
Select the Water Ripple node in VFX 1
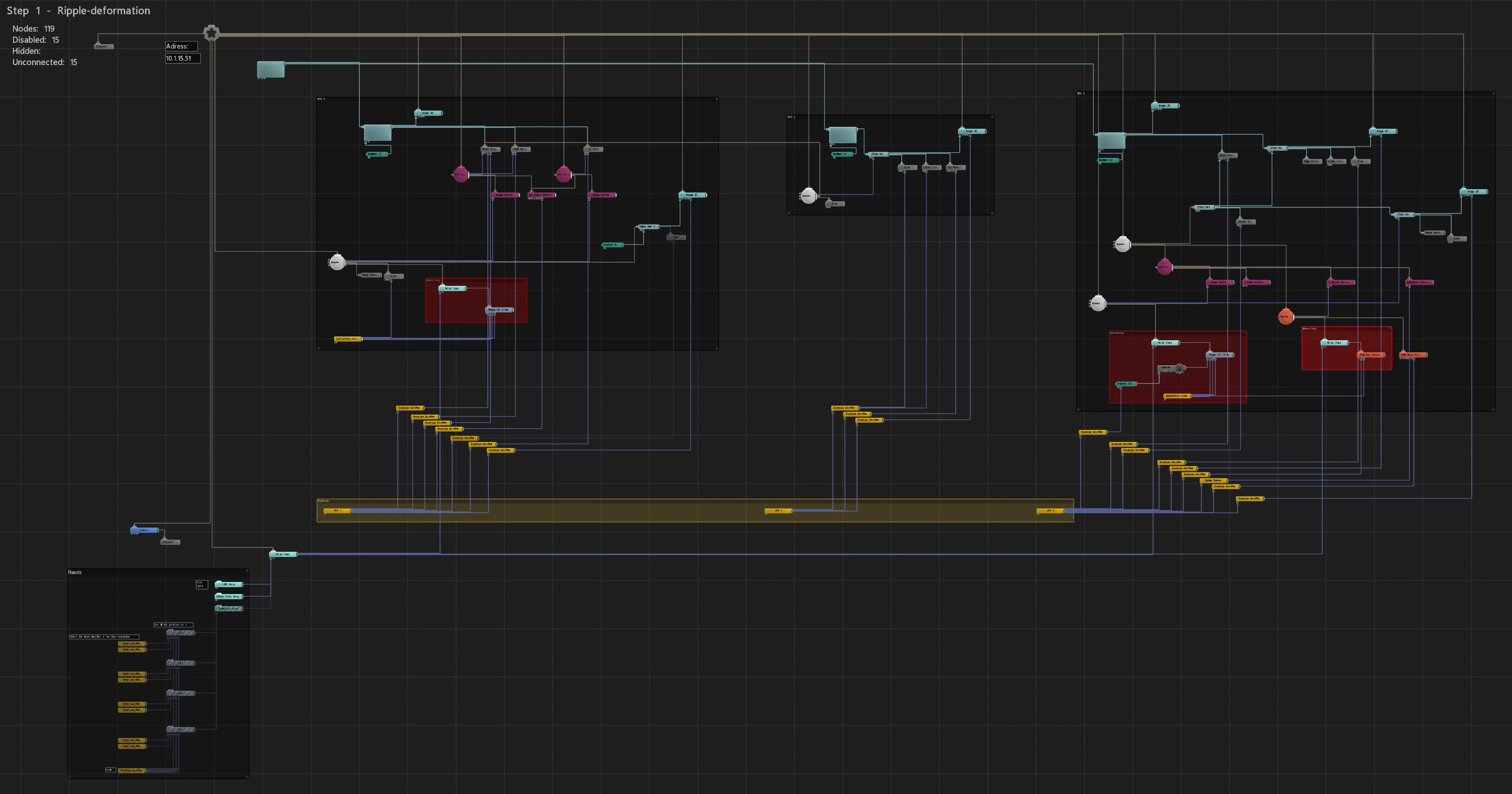490,149
